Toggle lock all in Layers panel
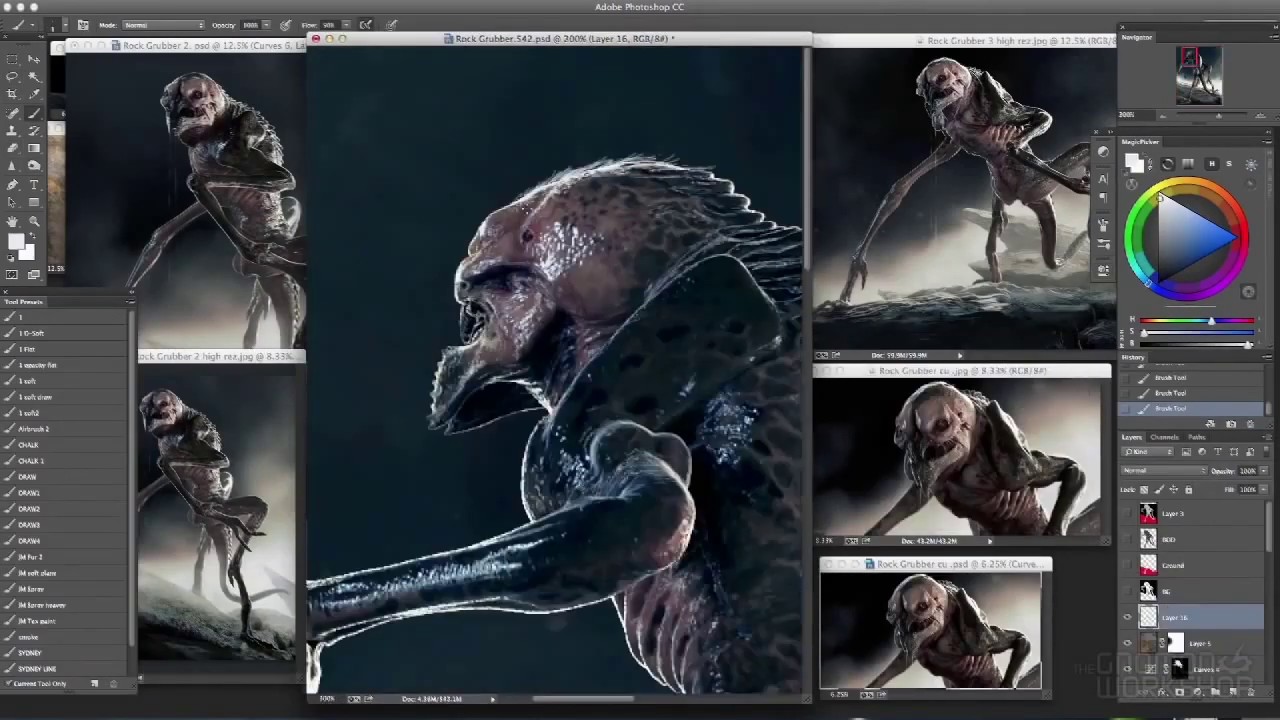The width and height of the screenshot is (1280, 720). pos(1188,489)
